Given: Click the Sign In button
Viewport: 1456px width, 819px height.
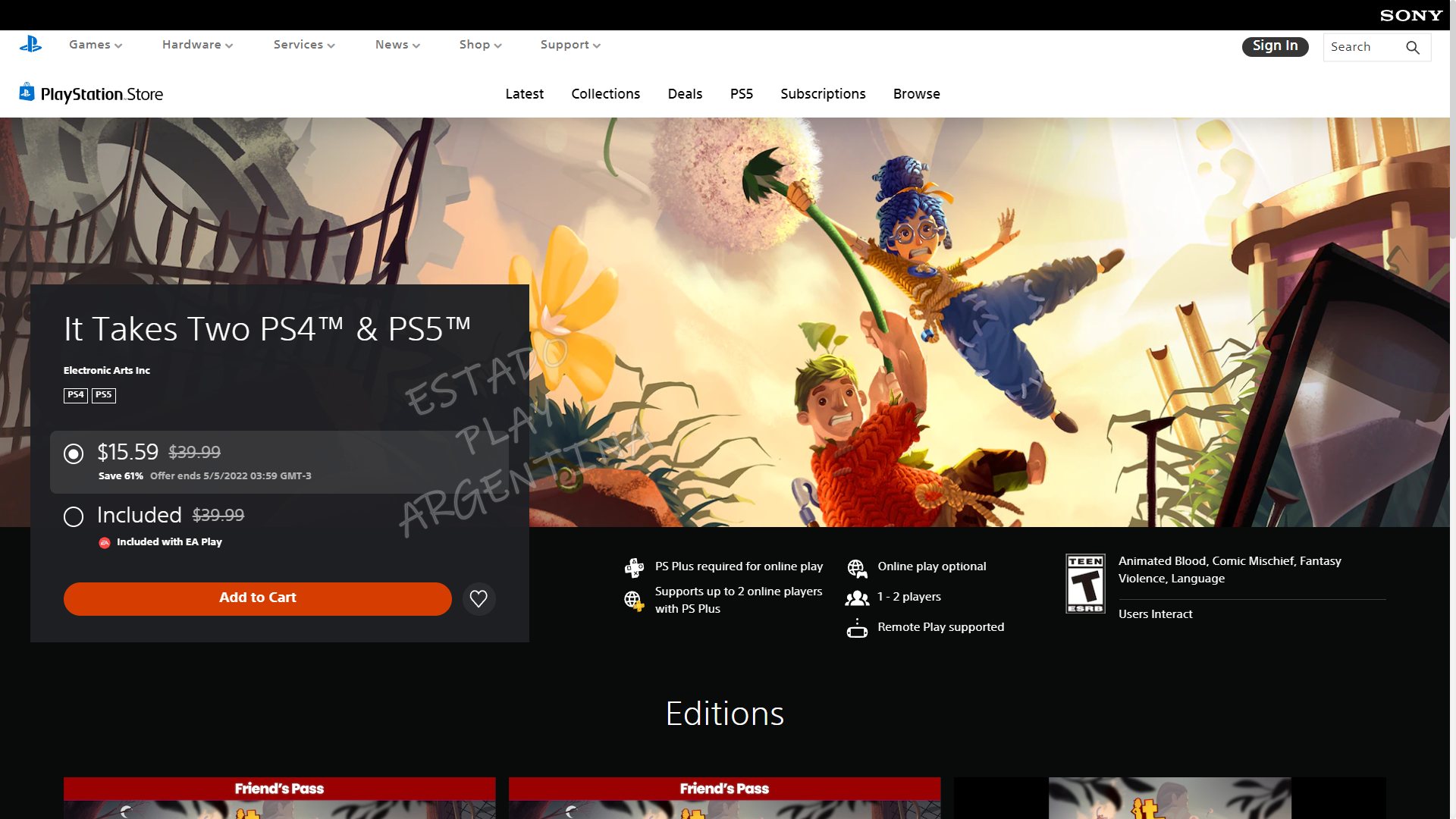Looking at the screenshot, I should tap(1275, 46).
